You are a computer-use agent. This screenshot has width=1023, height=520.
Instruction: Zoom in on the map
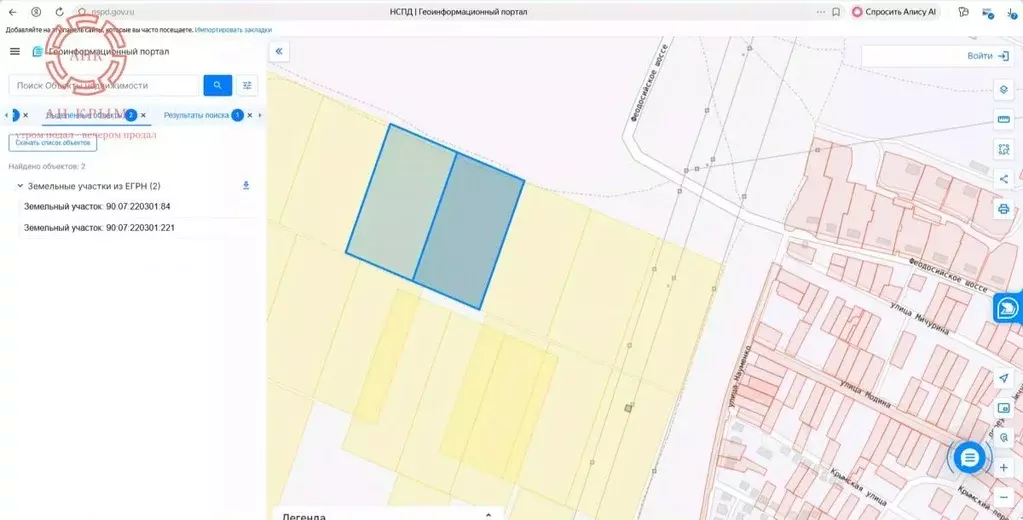[x=1003, y=467]
